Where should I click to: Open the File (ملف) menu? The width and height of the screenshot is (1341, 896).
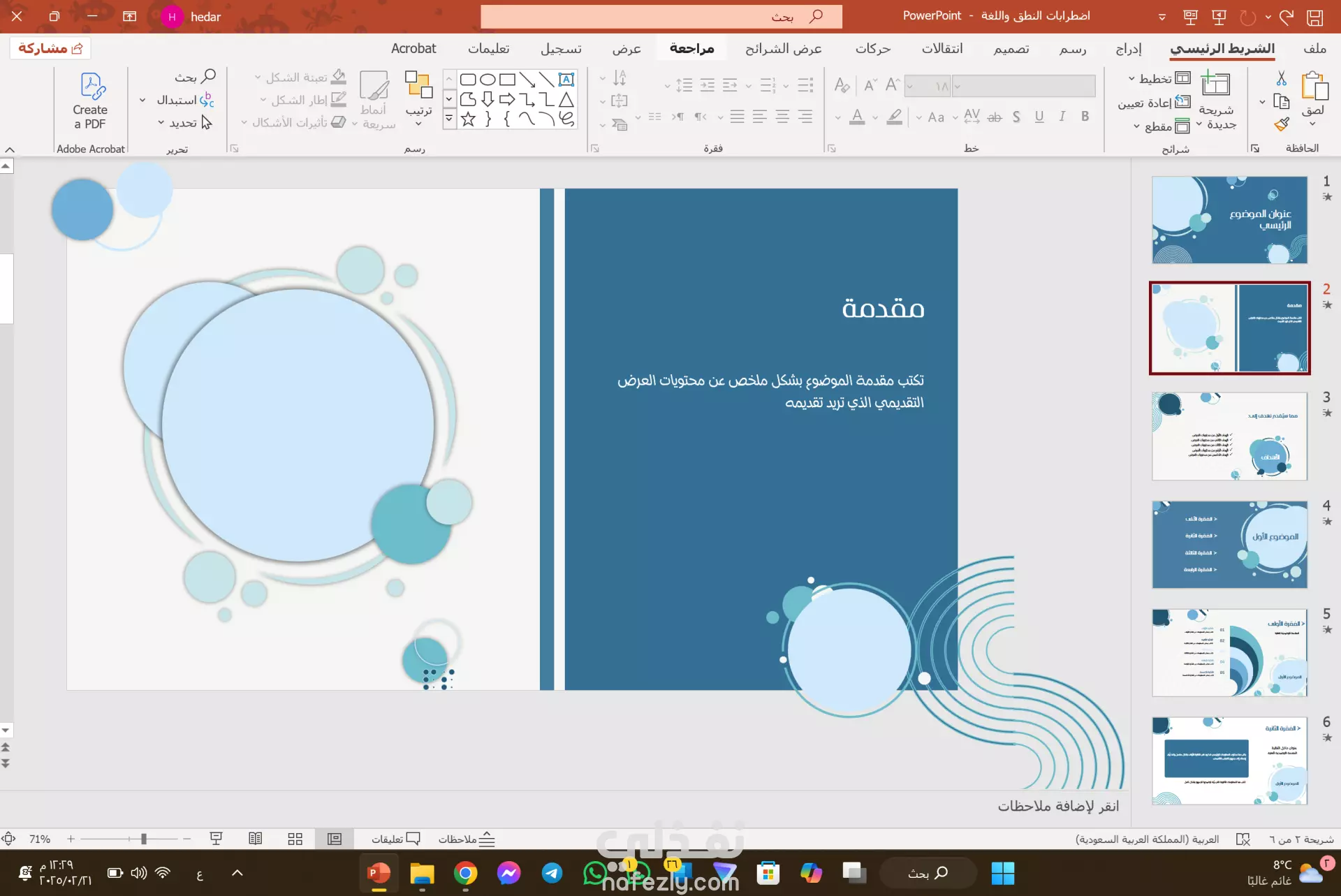[x=1314, y=48]
